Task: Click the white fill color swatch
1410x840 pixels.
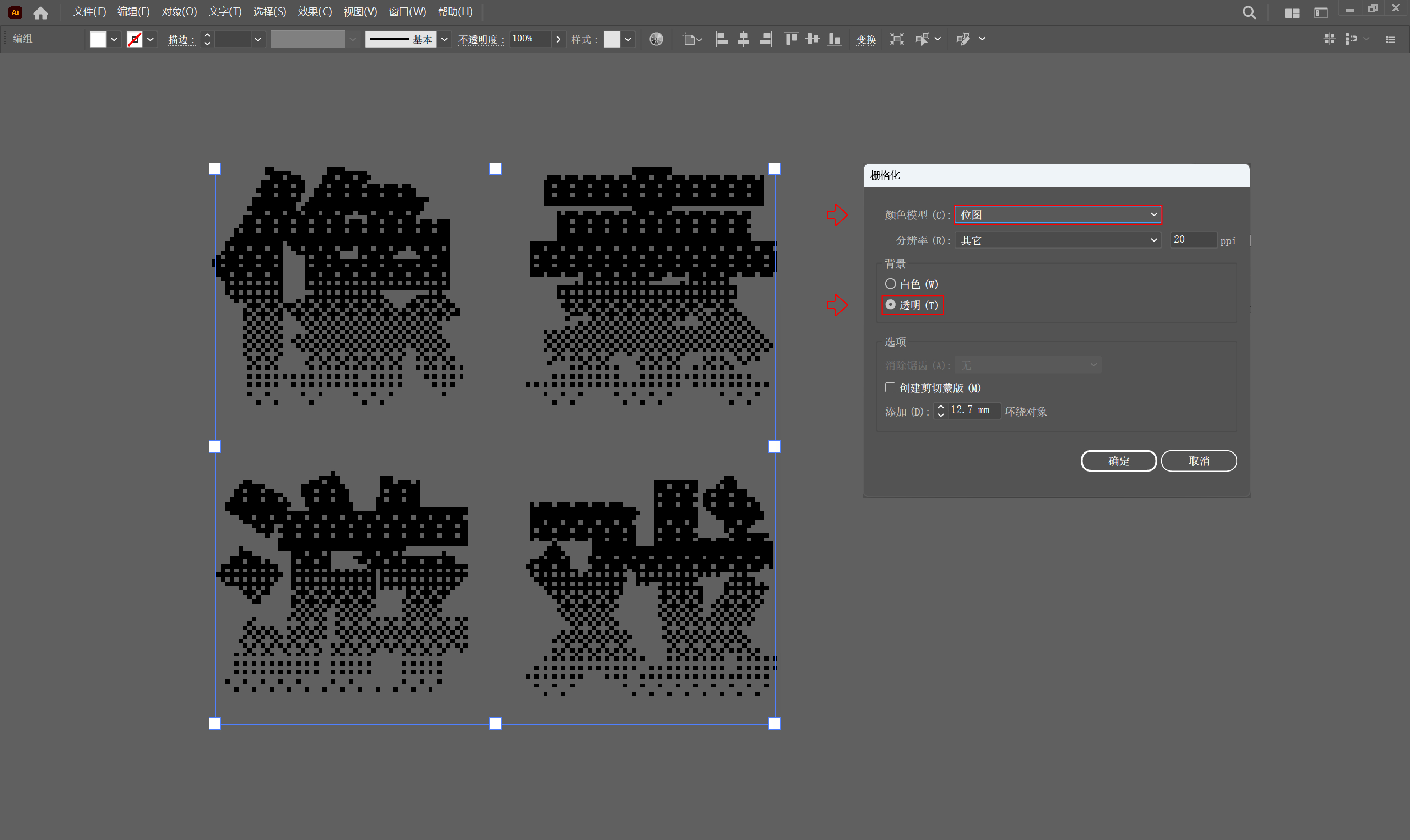Action: click(98, 39)
